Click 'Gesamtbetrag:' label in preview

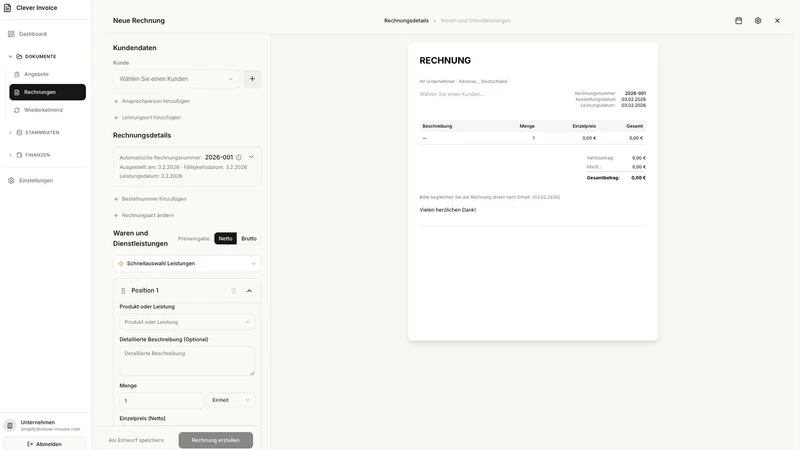click(603, 178)
